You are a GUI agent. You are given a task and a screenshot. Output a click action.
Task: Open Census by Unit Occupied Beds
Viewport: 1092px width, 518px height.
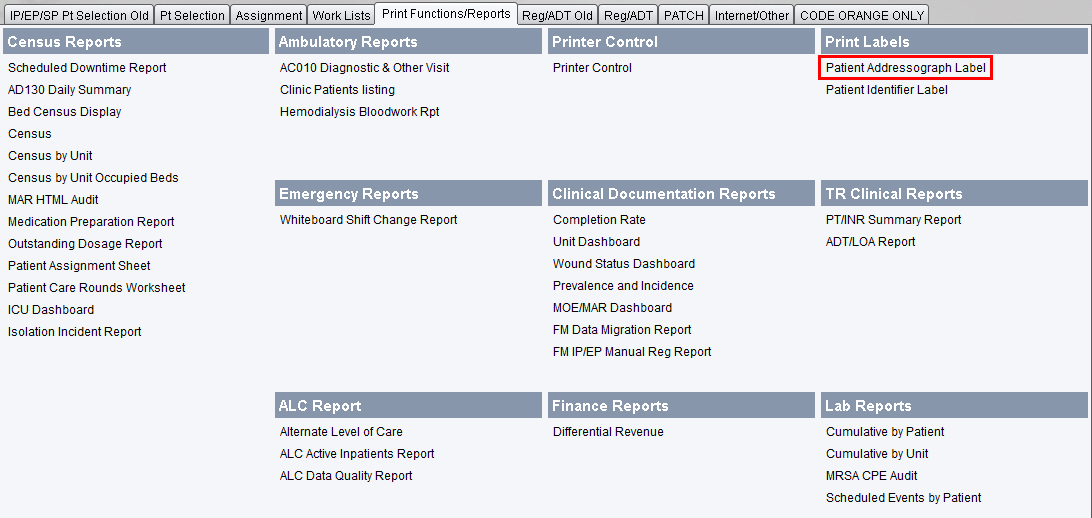[93, 178]
